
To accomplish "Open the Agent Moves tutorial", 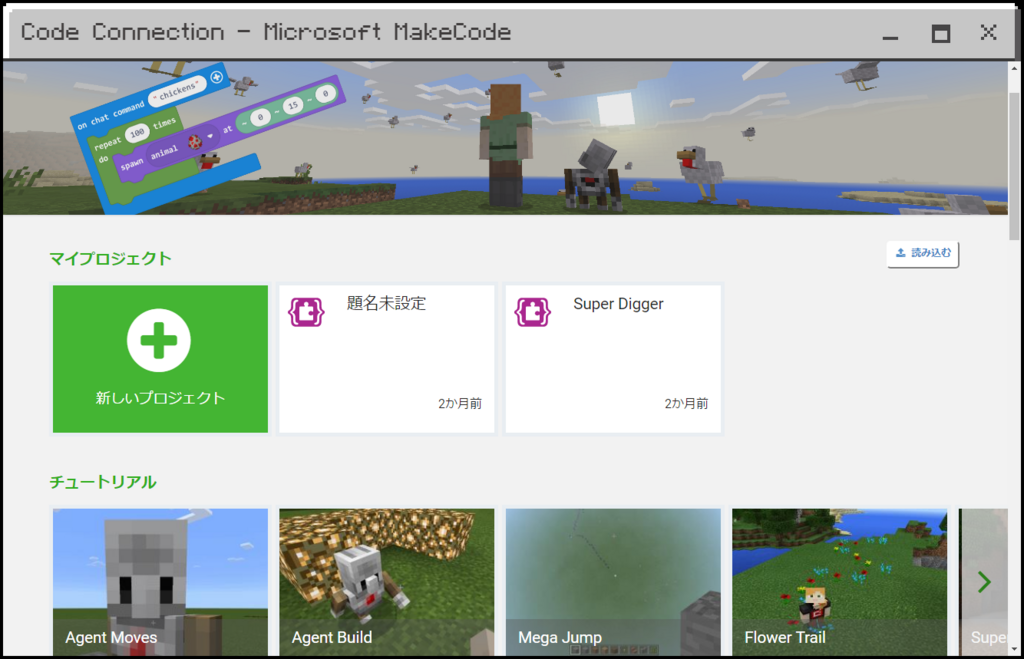I will [160, 582].
